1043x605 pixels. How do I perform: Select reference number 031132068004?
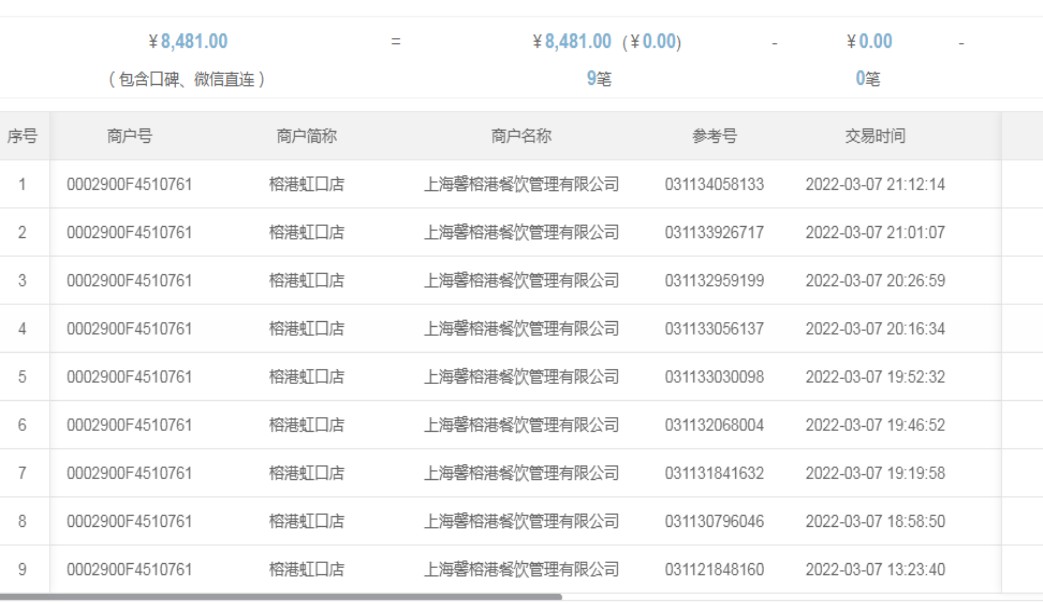pos(714,425)
